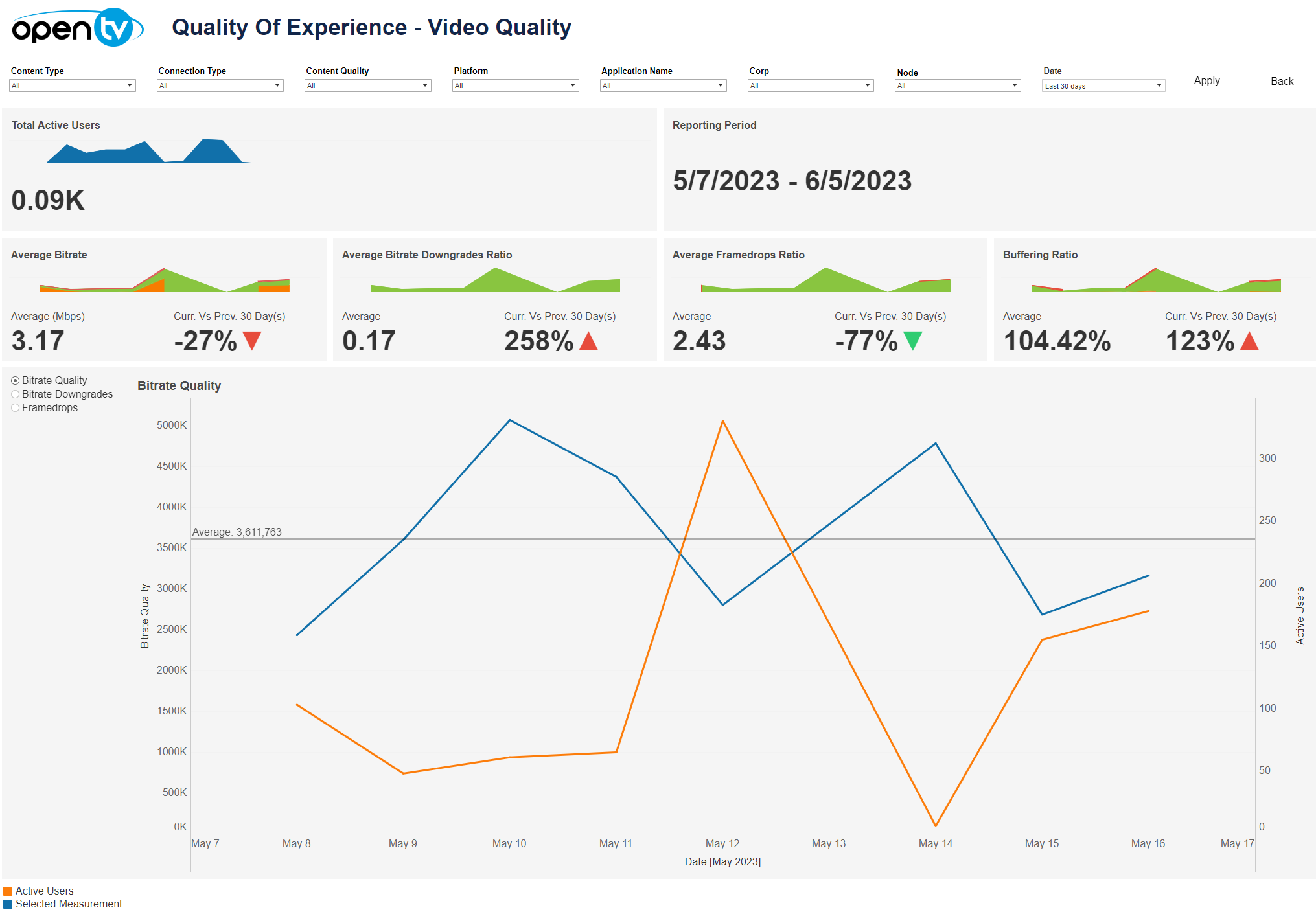The width and height of the screenshot is (1316, 912).
Task: Select the Bitrate Downgrades radio option
Action: point(16,394)
